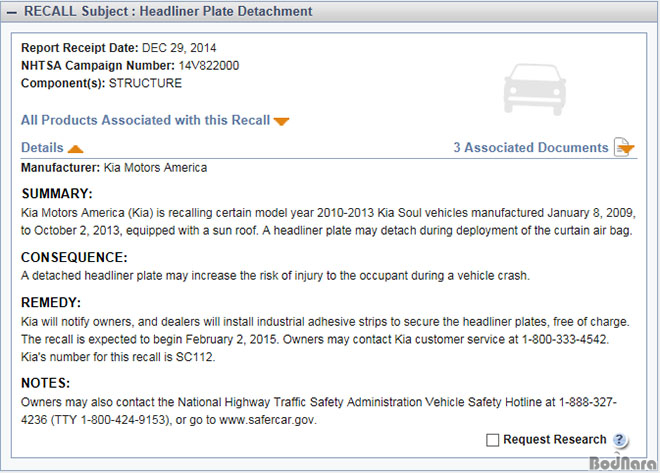Collapse Details using the orange up arrow
Screen dimensions: 660x473
click(x=76, y=149)
